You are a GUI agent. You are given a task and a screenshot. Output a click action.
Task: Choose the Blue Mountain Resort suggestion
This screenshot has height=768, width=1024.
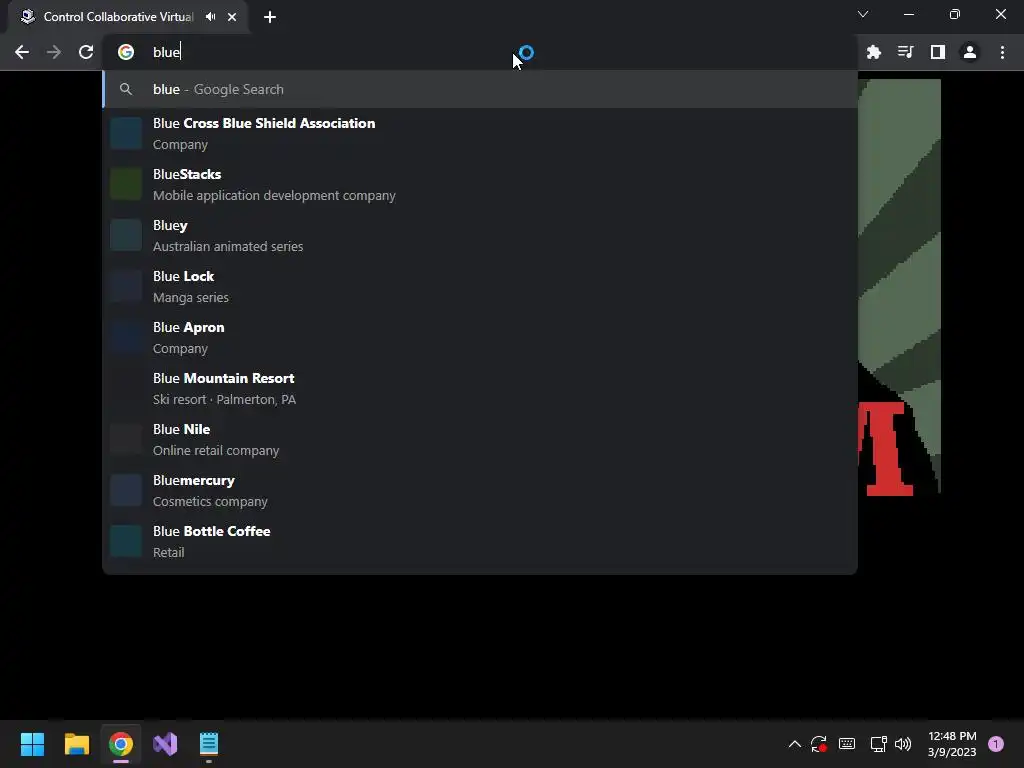coord(480,388)
